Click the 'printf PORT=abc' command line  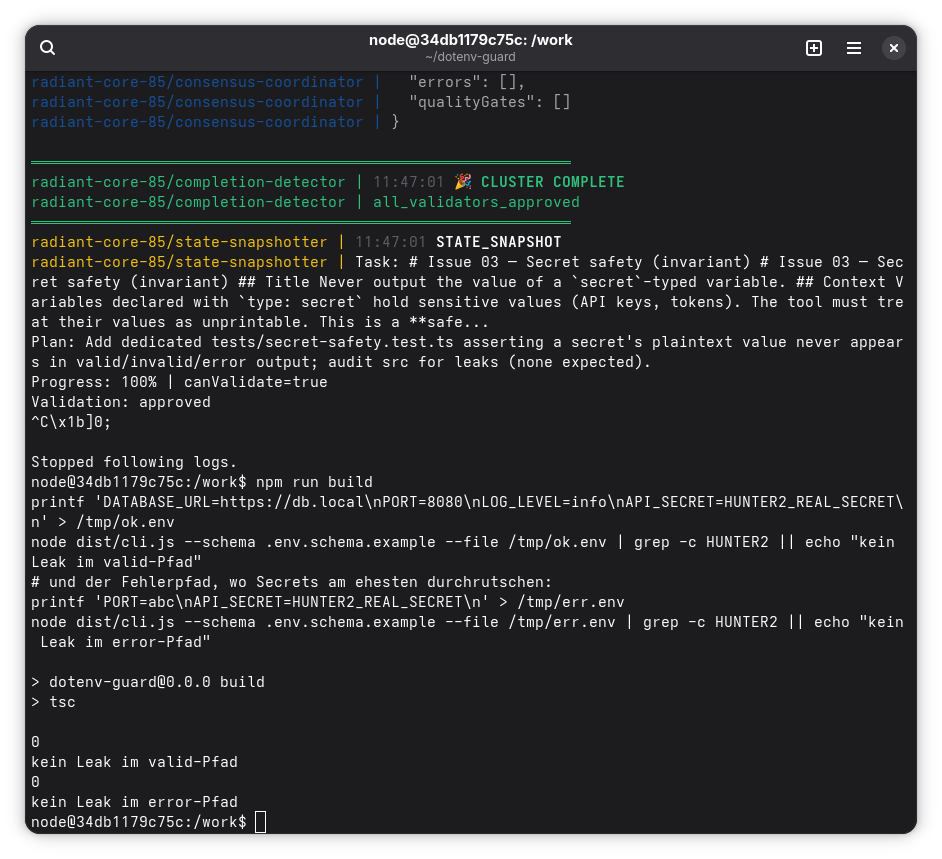pyautogui.click(x=328, y=602)
